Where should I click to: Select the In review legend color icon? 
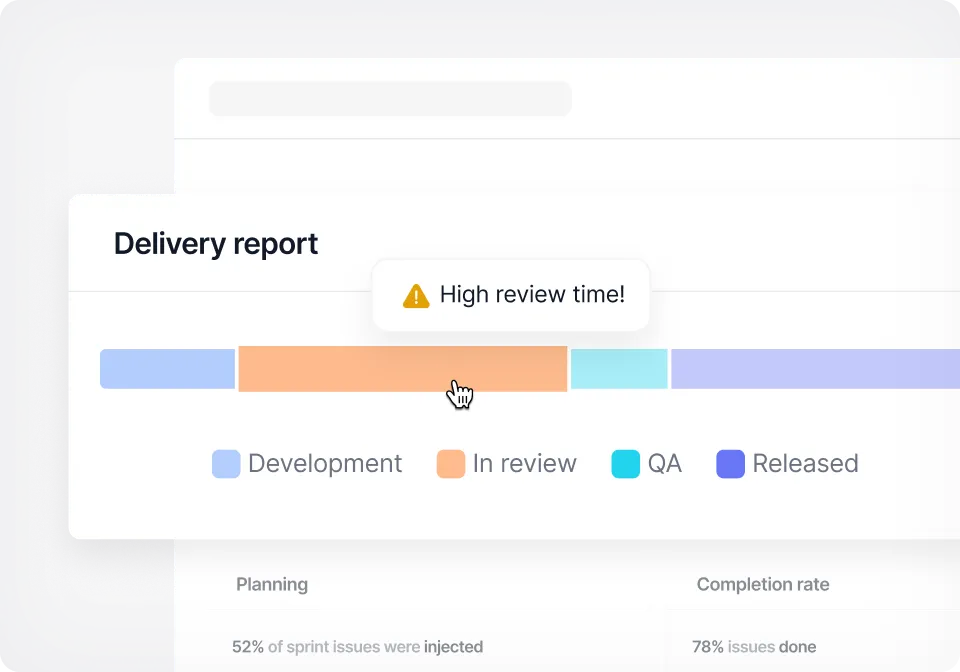(450, 463)
